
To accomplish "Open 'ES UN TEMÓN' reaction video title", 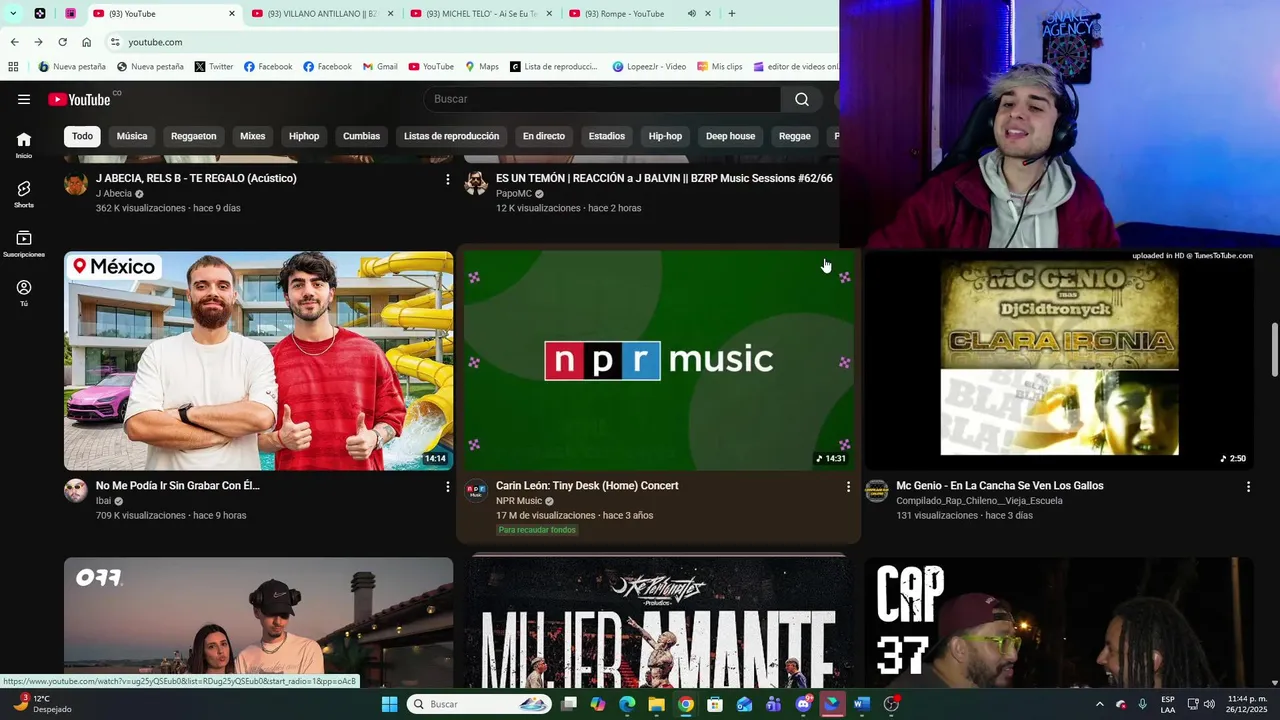I will pos(664,178).
